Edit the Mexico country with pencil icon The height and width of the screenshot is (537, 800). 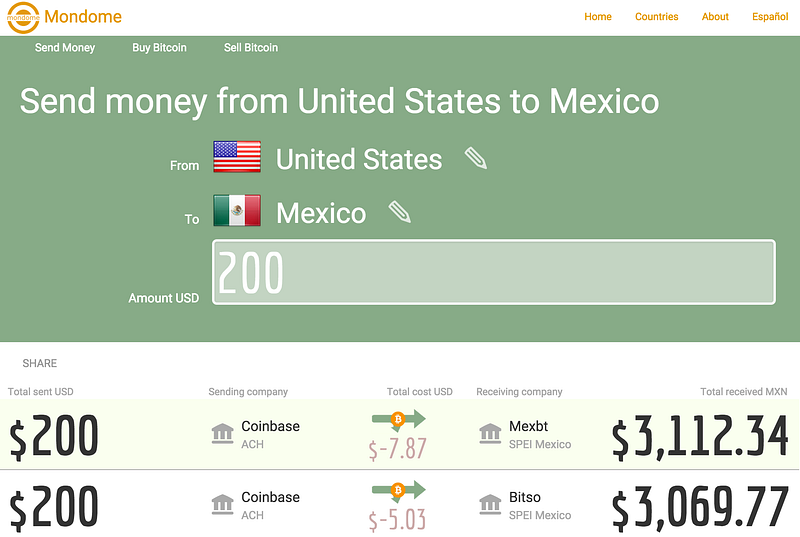[x=399, y=212]
